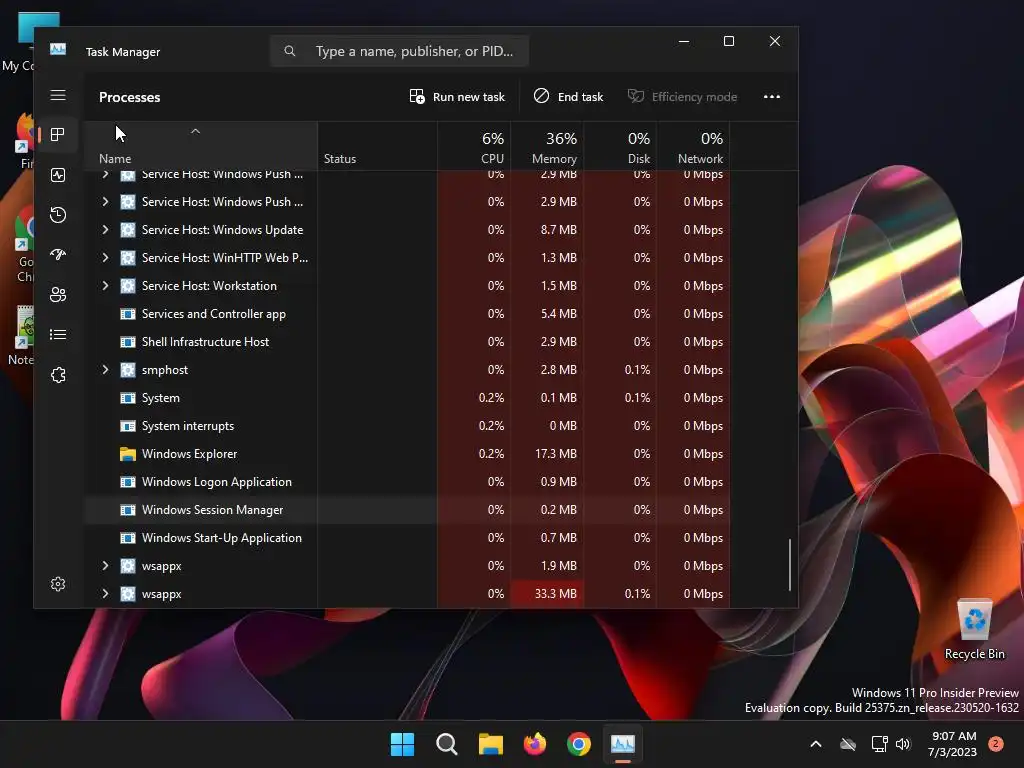Launch Google Chrome from the taskbar
Image resolution: width=1024 pixels, height=768 pixels.
pos(579,744)
